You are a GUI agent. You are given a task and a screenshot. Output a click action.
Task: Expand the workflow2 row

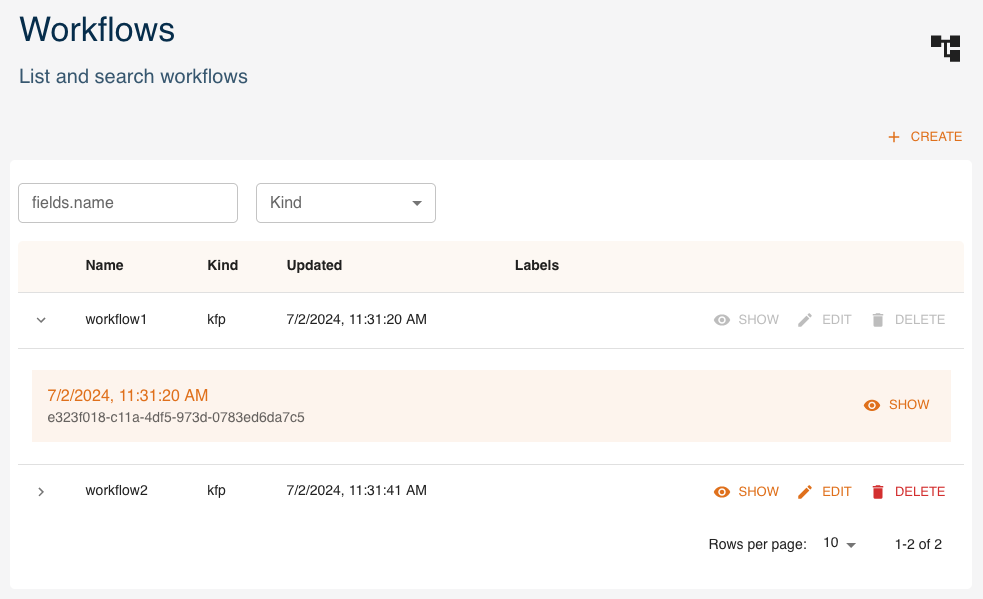point(41,492)
